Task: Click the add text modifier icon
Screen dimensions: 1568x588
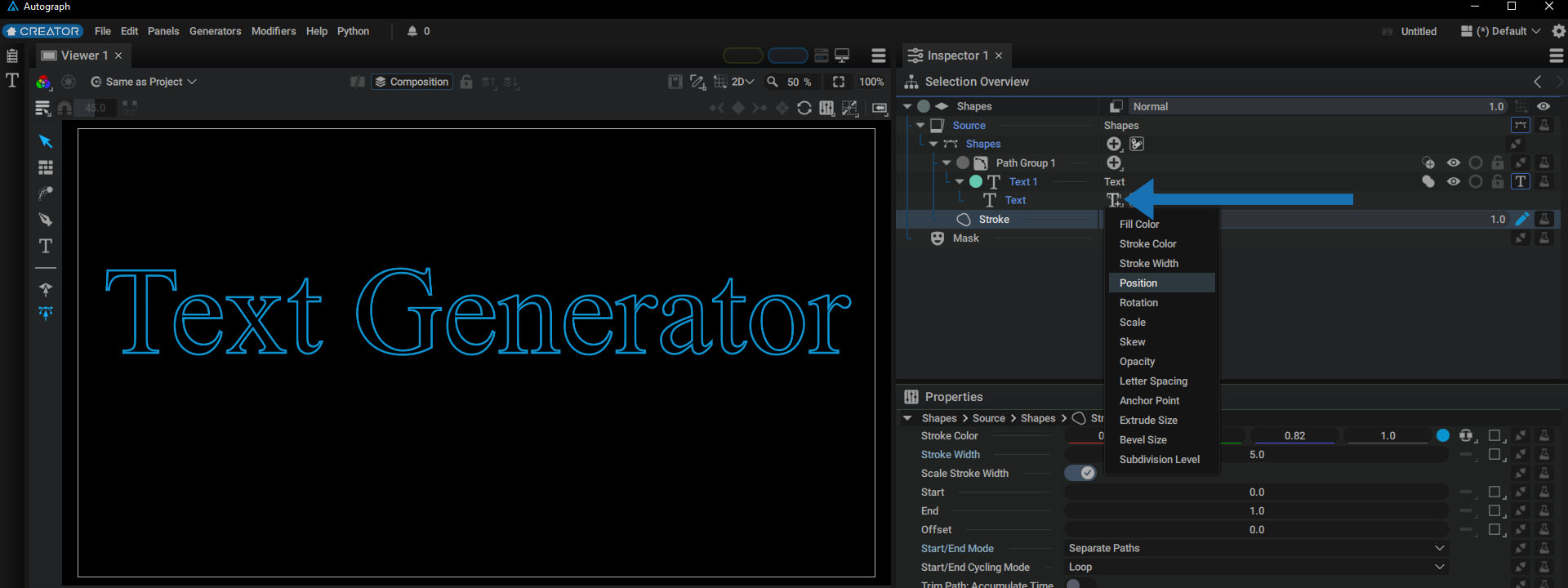Action: (x=1114, y=200)
